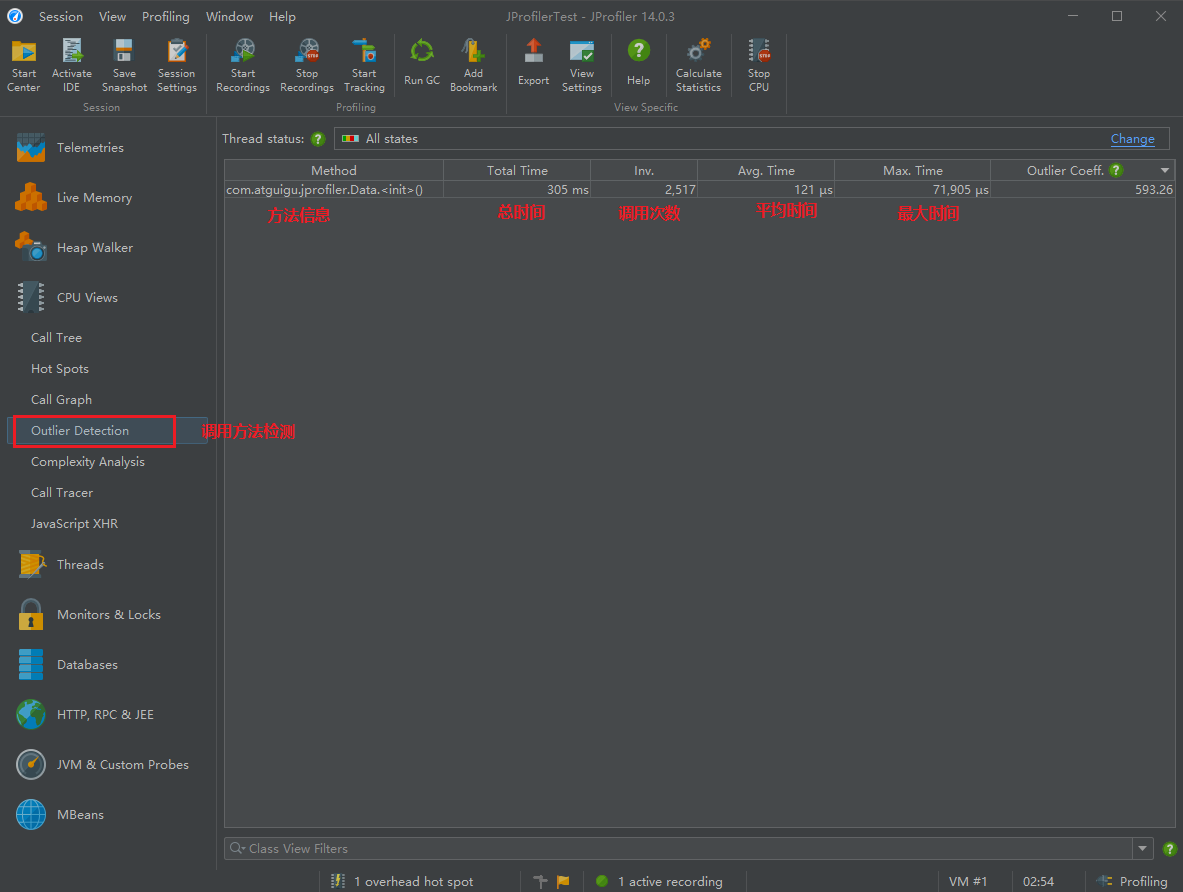The width and height of the screenshot is (1183, 892).
Task: Click the help icon beside the filter box
Action: pos(1169,849)
